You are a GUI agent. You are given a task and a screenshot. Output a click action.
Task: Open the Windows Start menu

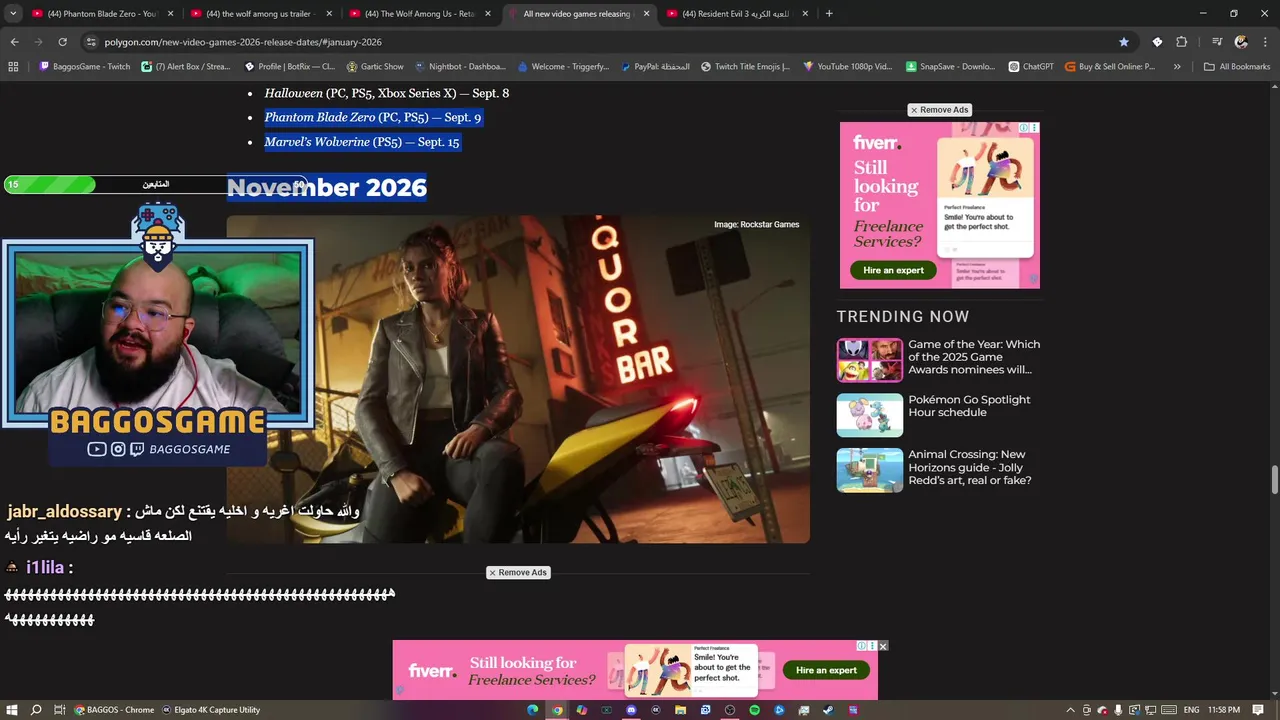coord(12,710)
